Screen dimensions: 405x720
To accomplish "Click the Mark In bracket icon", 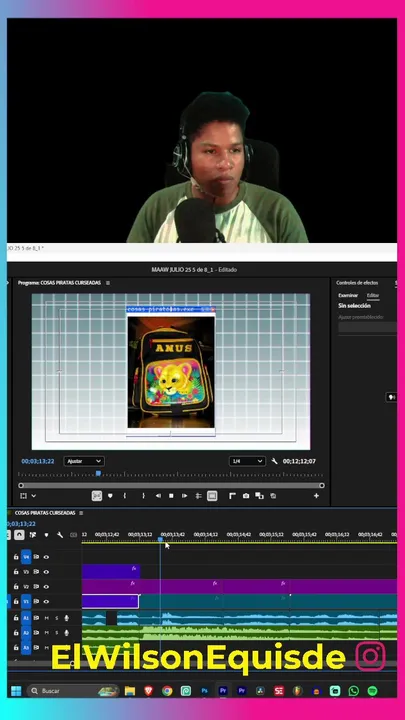I will point(124,496).
